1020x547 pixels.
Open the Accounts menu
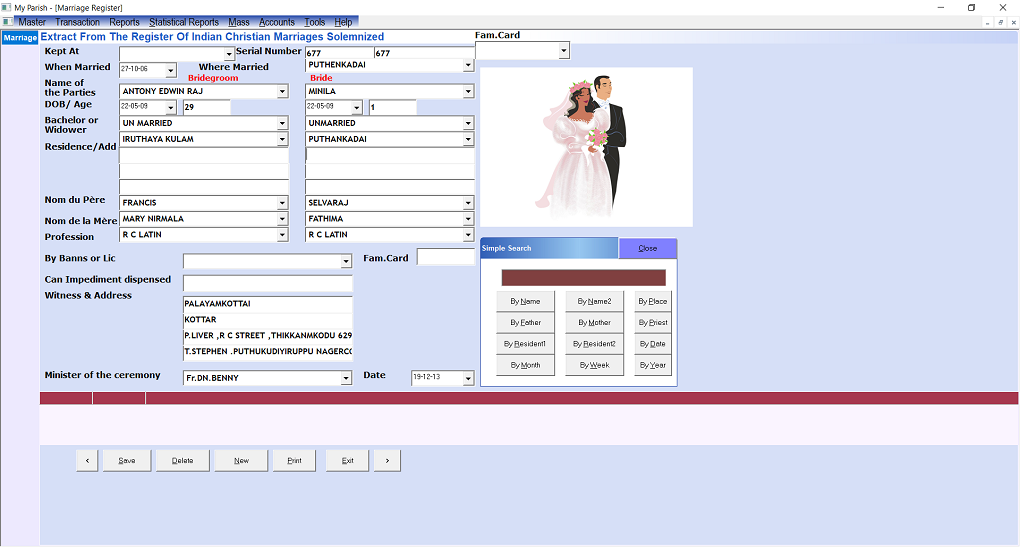[277, 22]
